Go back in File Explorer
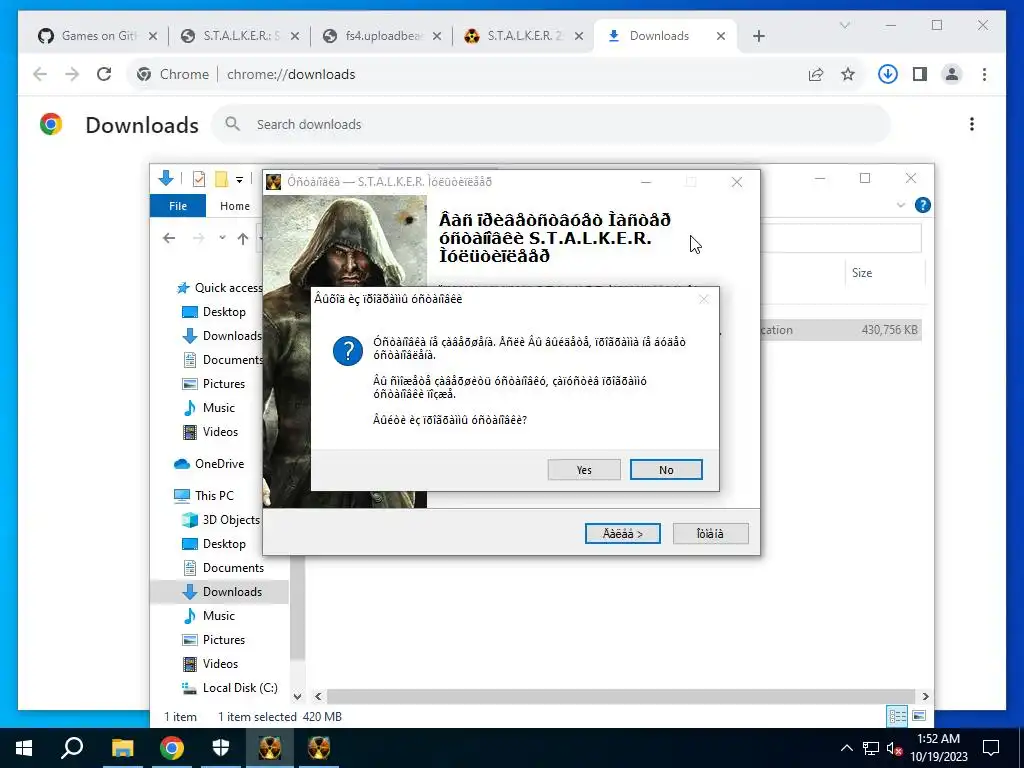 pyautogui.click(x=169, y=238)
